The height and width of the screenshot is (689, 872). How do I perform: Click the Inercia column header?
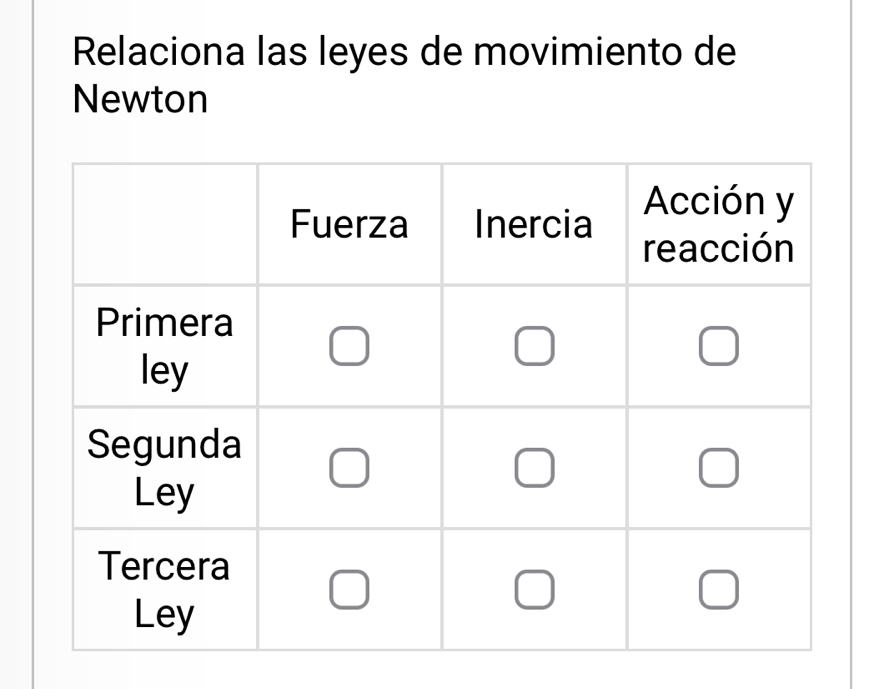(x=534, y=225)
